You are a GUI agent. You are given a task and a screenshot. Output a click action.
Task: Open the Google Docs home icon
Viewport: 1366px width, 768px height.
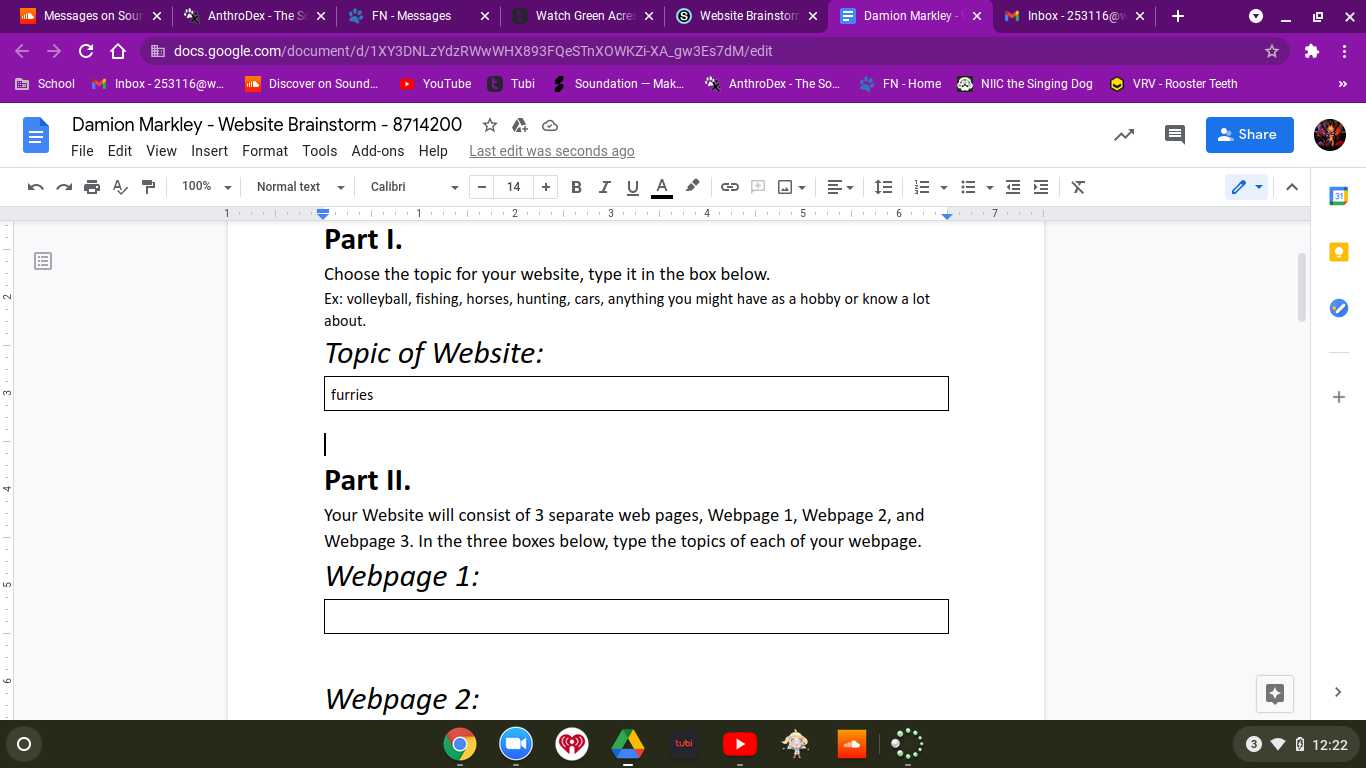pyautogui.click(x=36, y=135)
